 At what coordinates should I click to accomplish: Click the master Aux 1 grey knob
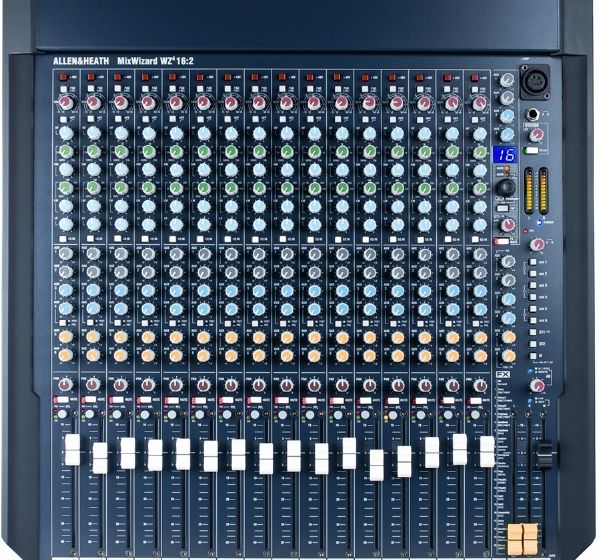point(508,261)
